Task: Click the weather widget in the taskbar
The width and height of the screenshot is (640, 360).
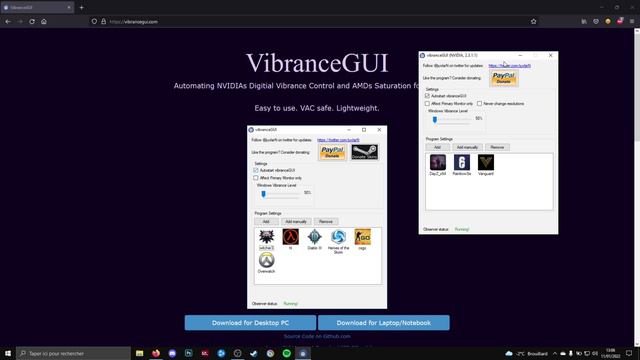Action: pyautogui.click(x=527, y=353)
